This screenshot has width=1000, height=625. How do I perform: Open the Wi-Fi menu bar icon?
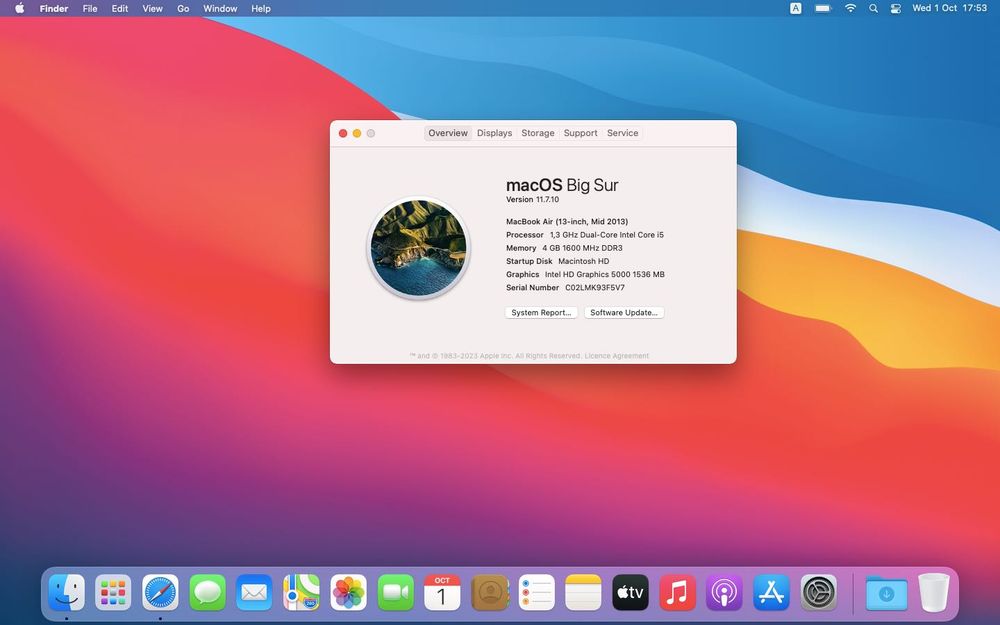[850, 8]
